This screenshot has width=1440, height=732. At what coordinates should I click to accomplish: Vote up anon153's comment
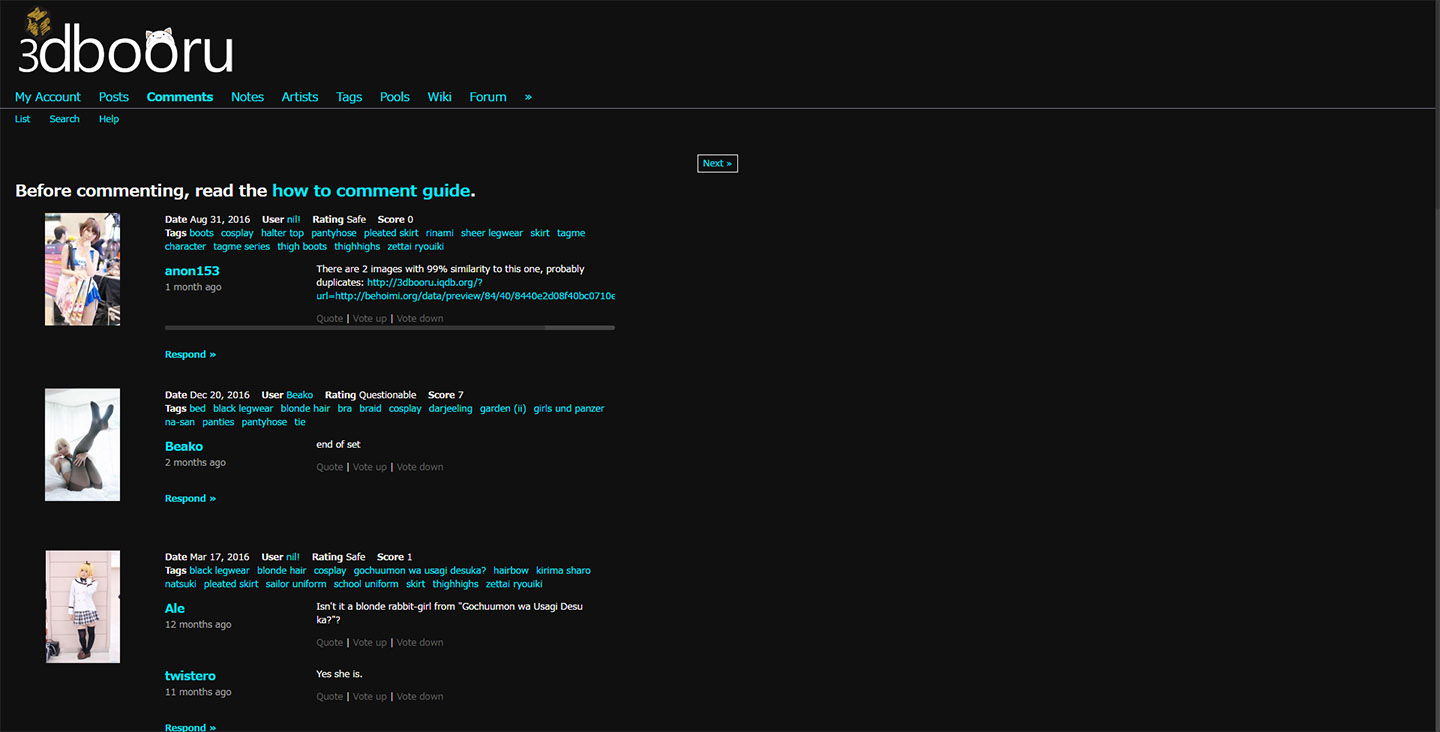(369, 319)
